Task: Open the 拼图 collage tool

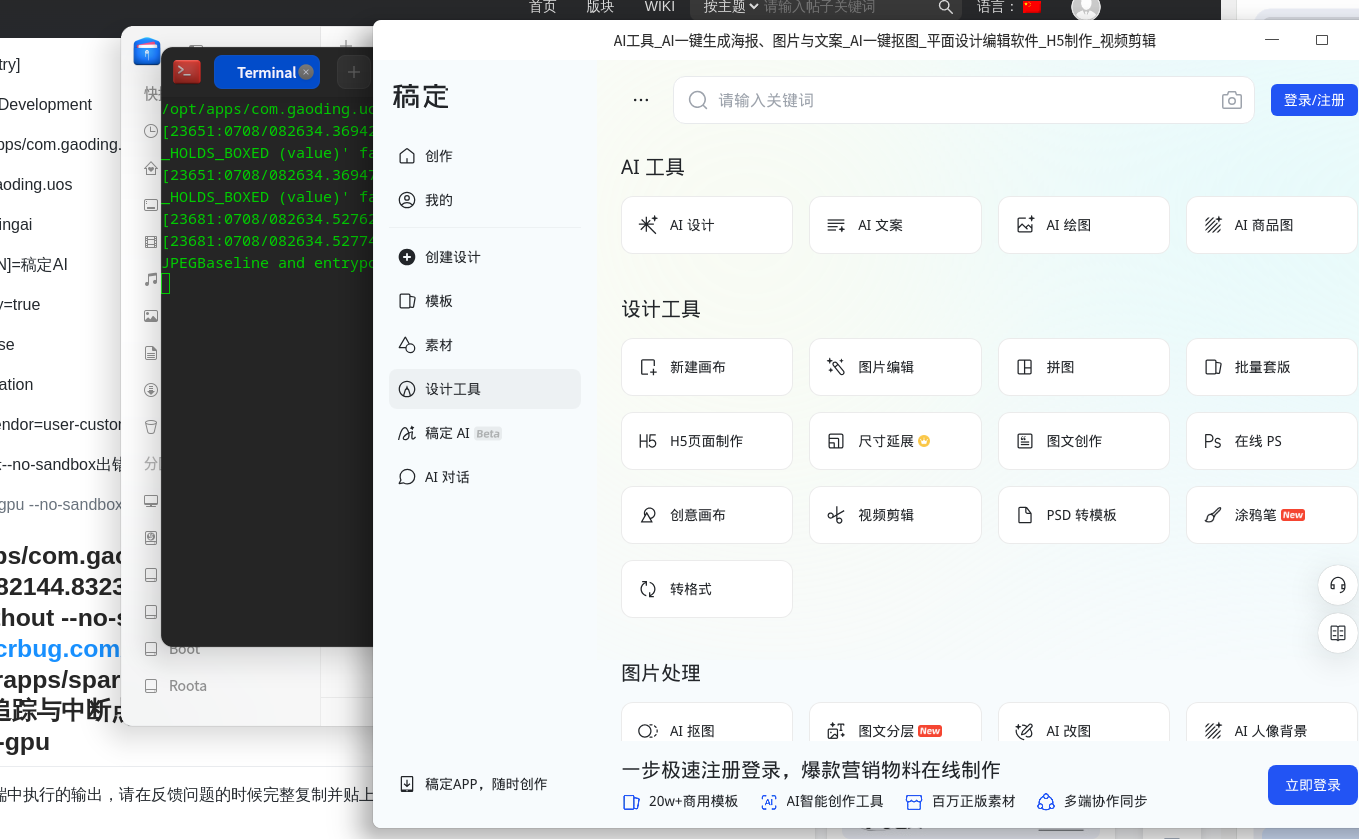Action: tap(1084, 367)
